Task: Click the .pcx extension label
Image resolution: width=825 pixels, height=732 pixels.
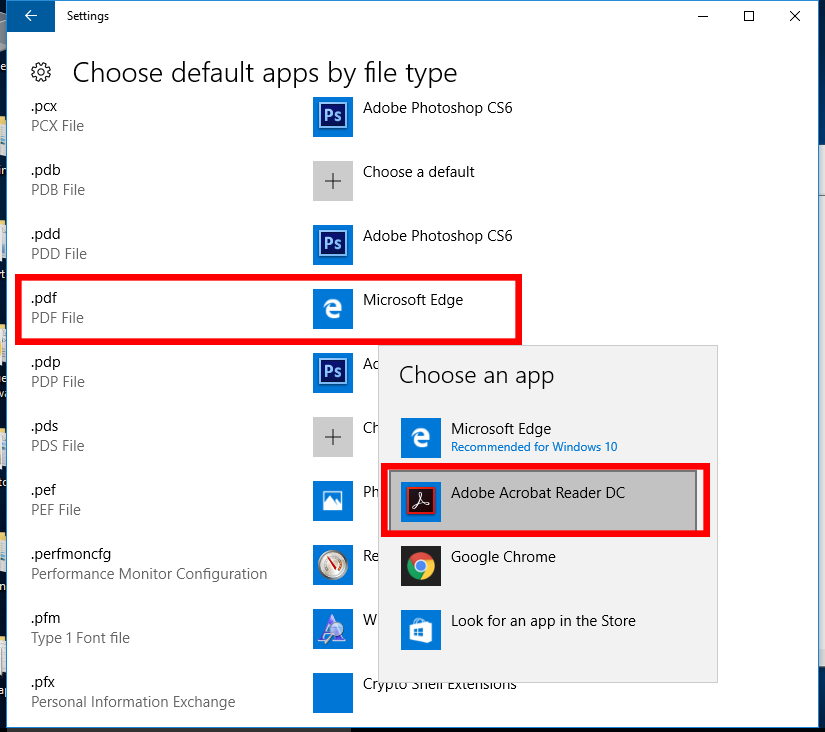Action: coord(44,106)
